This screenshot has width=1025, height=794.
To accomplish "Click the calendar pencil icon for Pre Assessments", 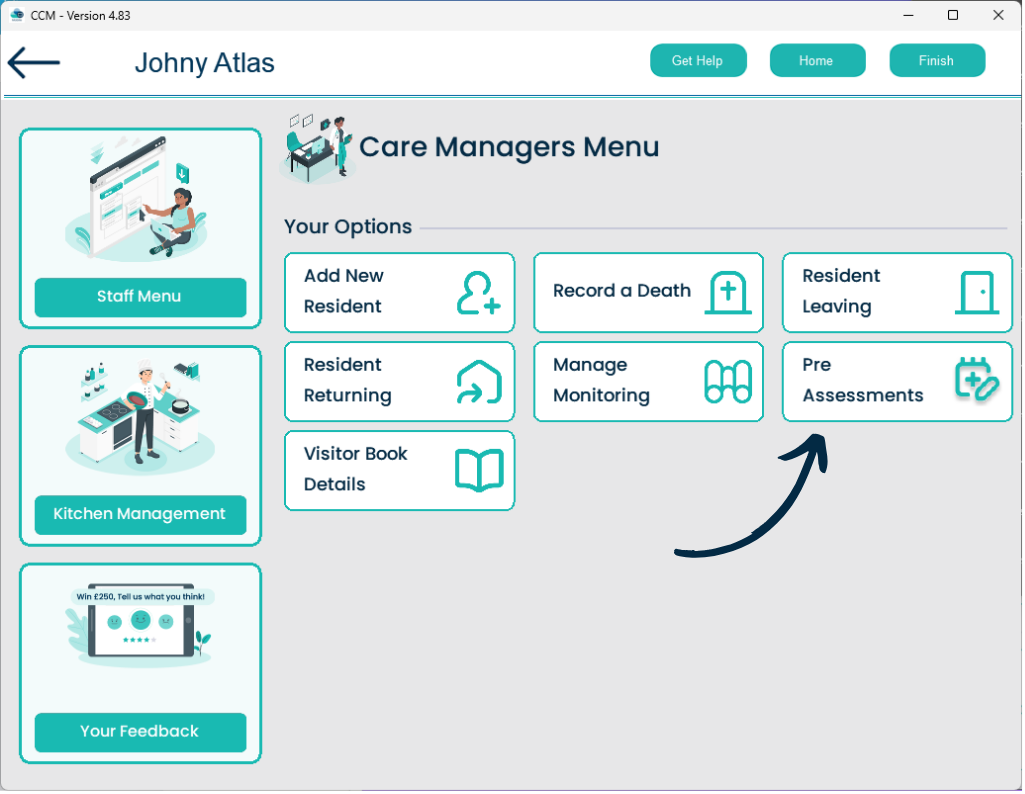I will (x=976, y=381).
